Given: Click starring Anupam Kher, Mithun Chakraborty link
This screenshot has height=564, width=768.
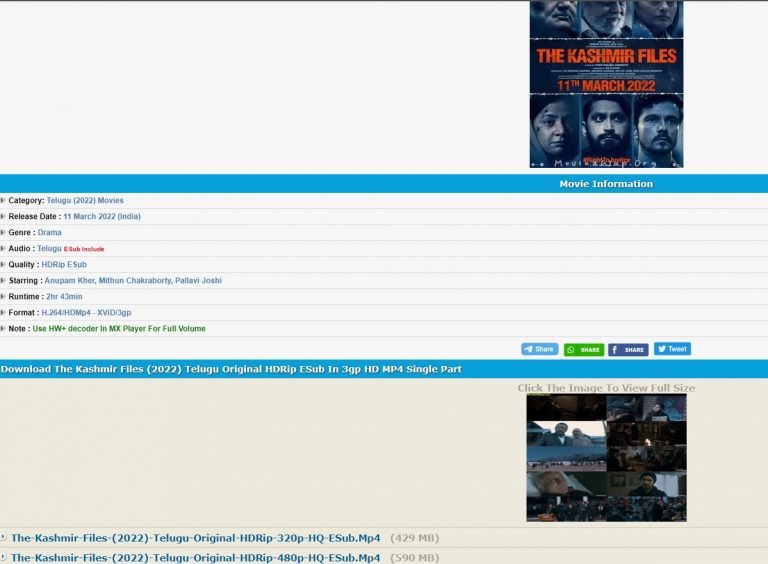Looking at the screenshot, I should pyautogui.click(x=133, y=281).
